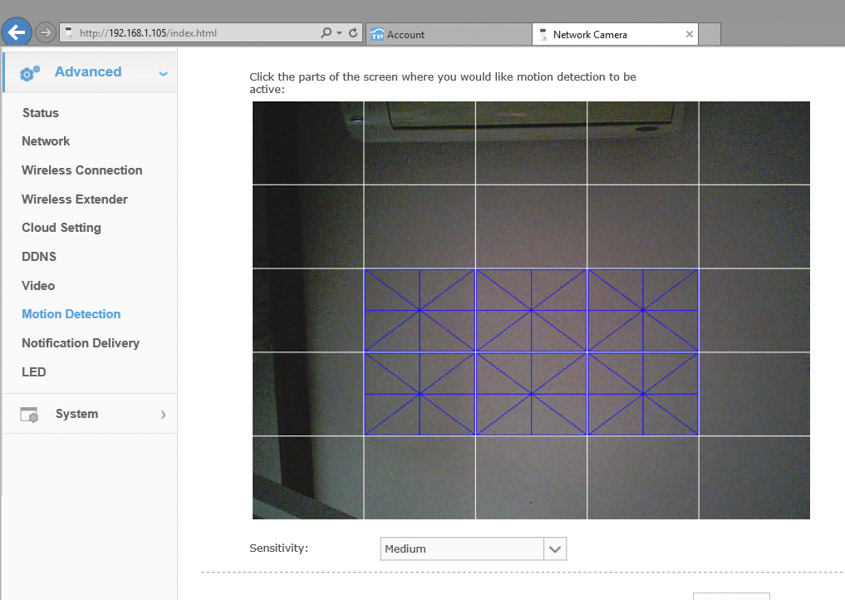Viewport: 845px width, 600px height.
Task: Enable the top-right motion detection grid cell
Action: click(x=754, y=143)
